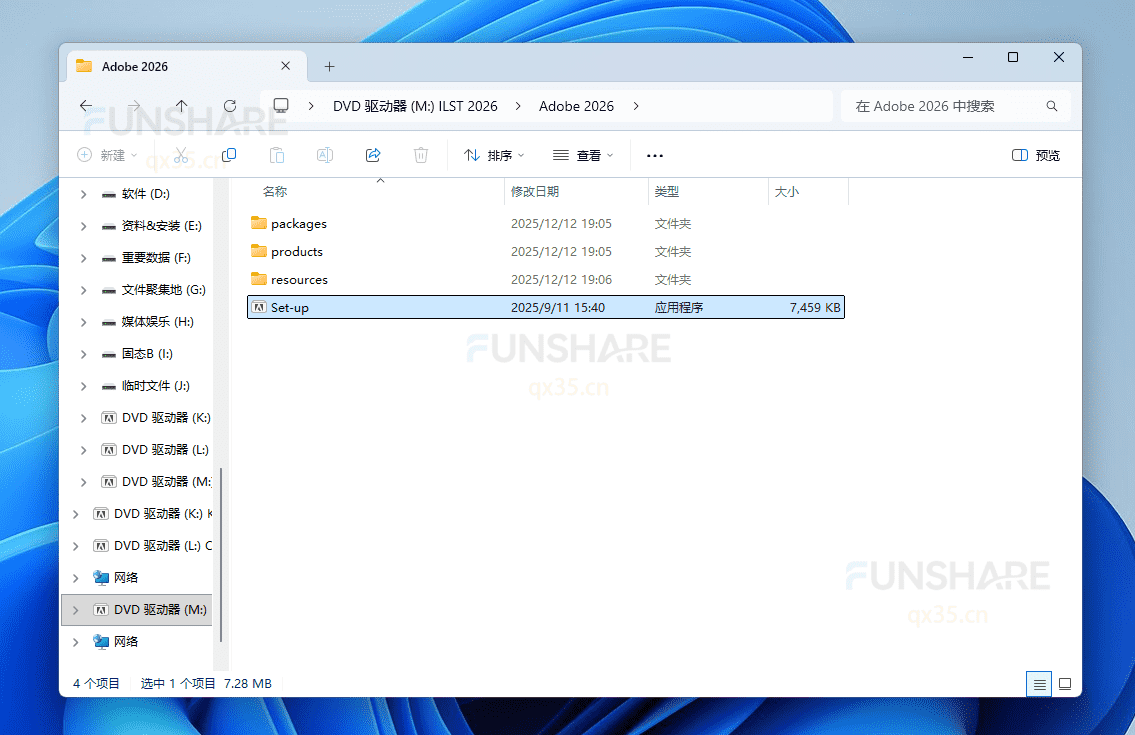Viewport: 1135px width, 735px height.
Task: Click the Set-up application icon
Action: pos(258,307)
